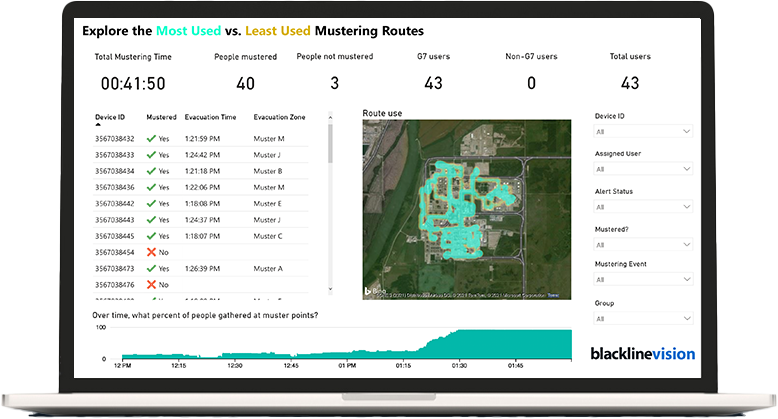Click the green check for device 3567038473

point(151,269)
